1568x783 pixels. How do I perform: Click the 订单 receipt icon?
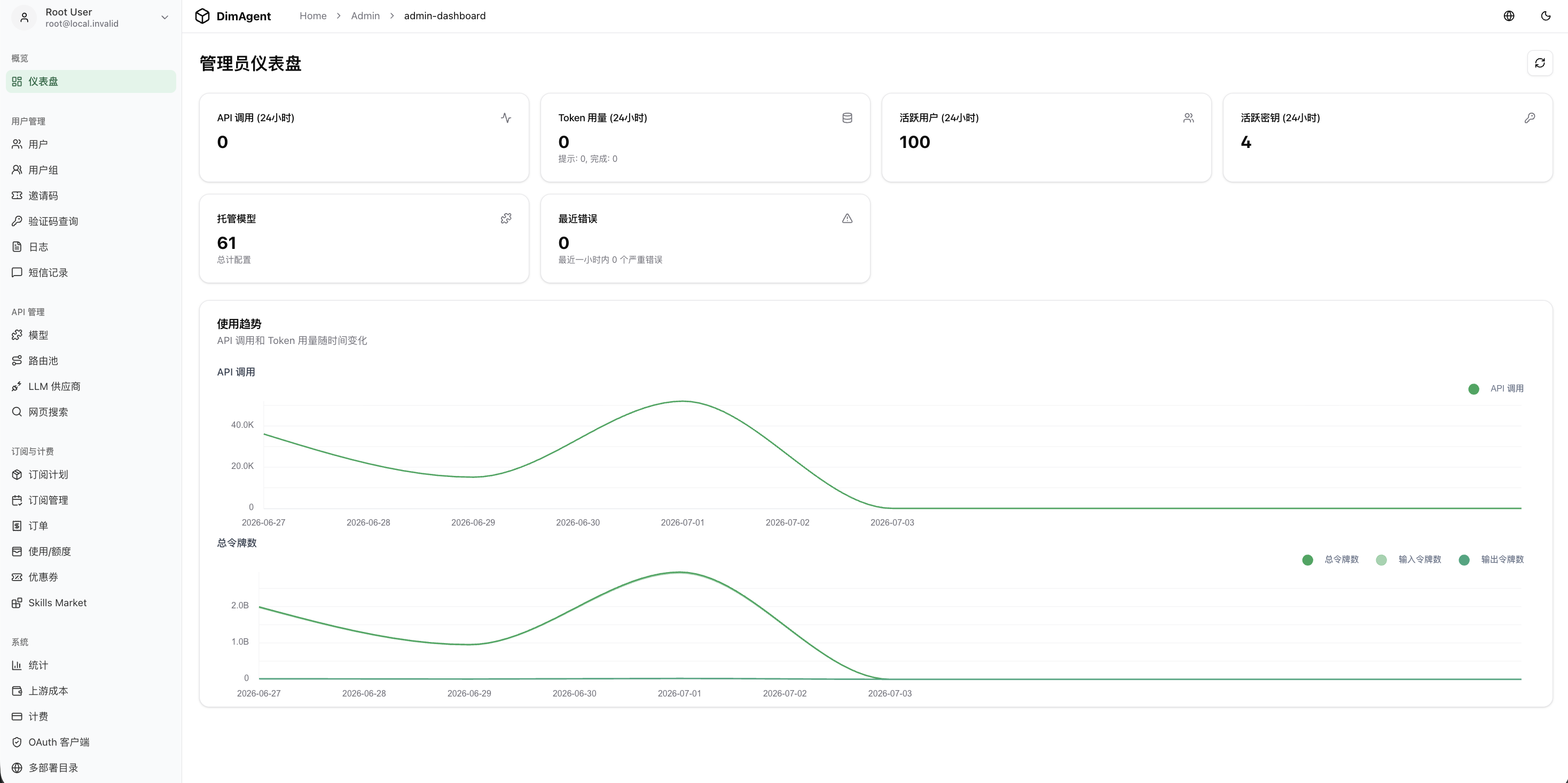click(x=17, y=526)
